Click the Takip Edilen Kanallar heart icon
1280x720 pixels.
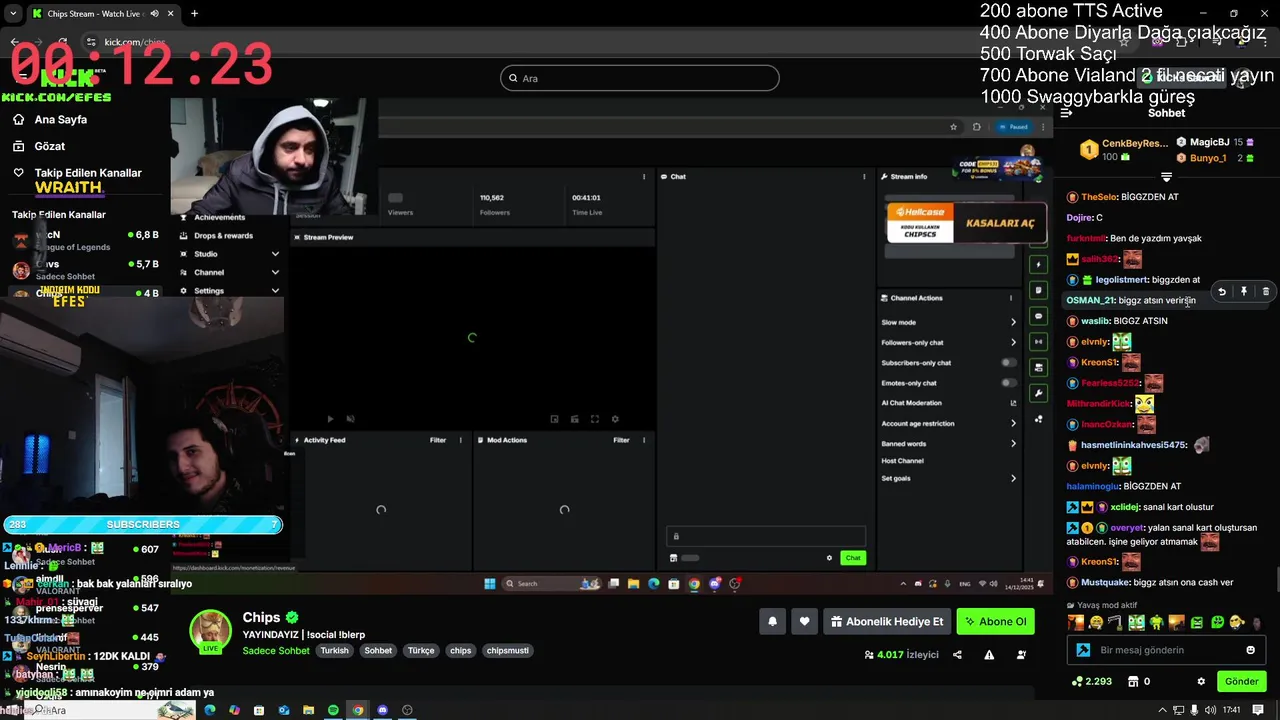click(18, 173)
